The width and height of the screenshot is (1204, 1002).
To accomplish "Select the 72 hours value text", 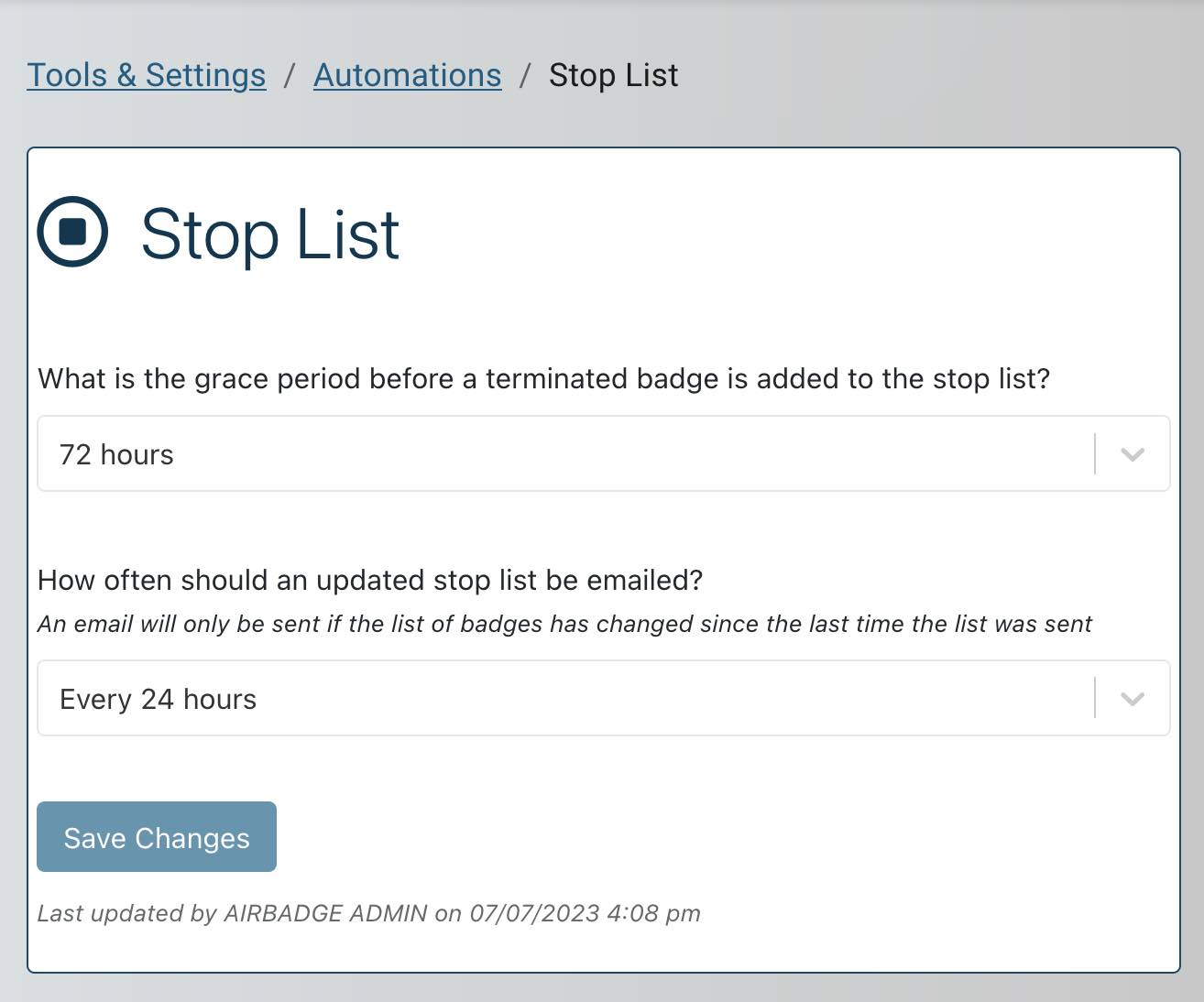I will coord(116,454).
